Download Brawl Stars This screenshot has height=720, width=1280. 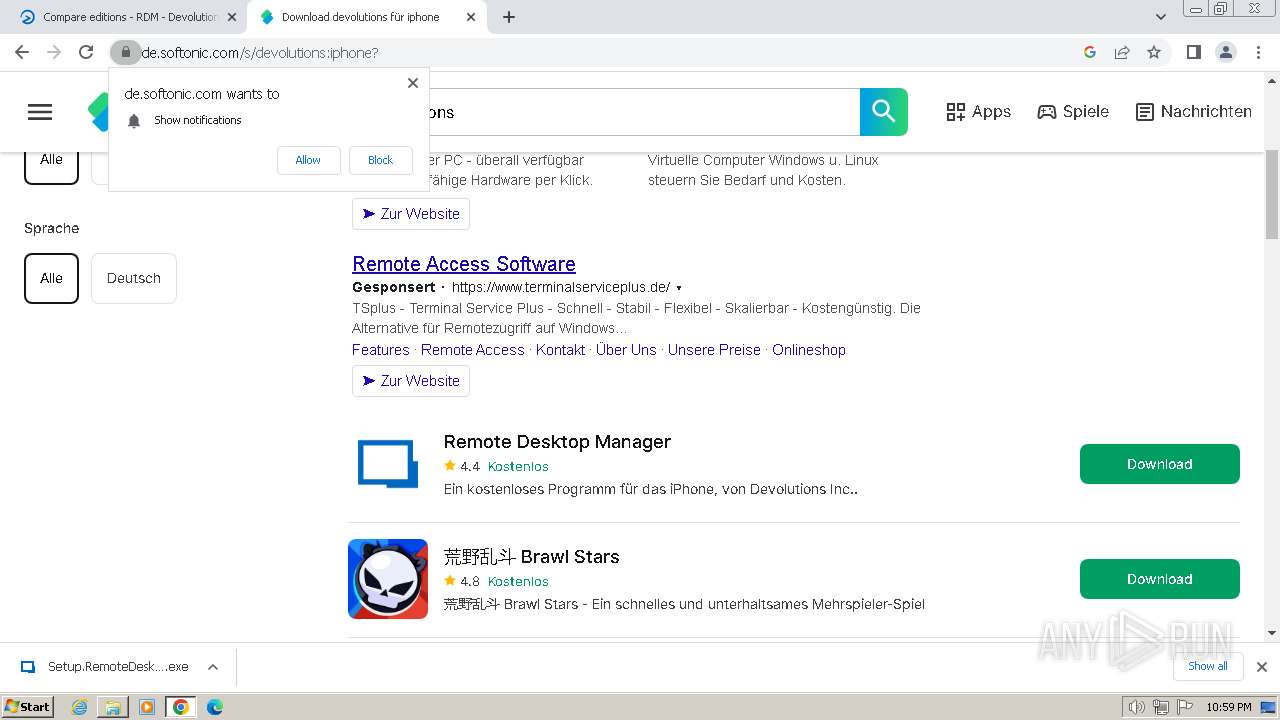pos(1159,579)
